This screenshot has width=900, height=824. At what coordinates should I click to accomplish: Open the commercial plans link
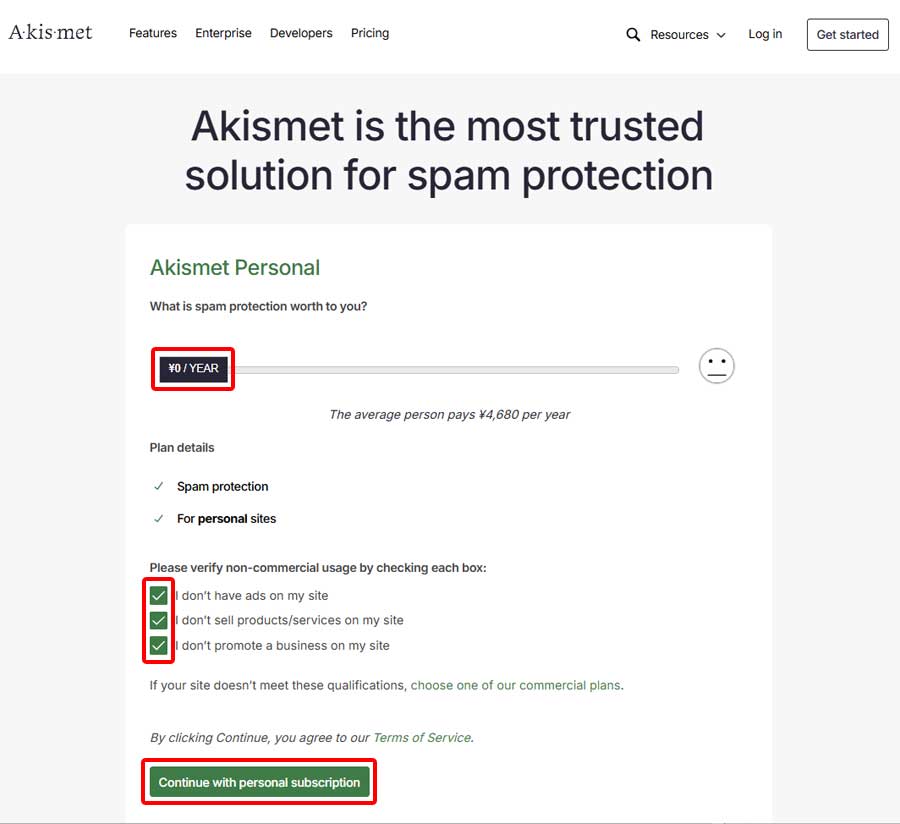(x=515, y=686)
